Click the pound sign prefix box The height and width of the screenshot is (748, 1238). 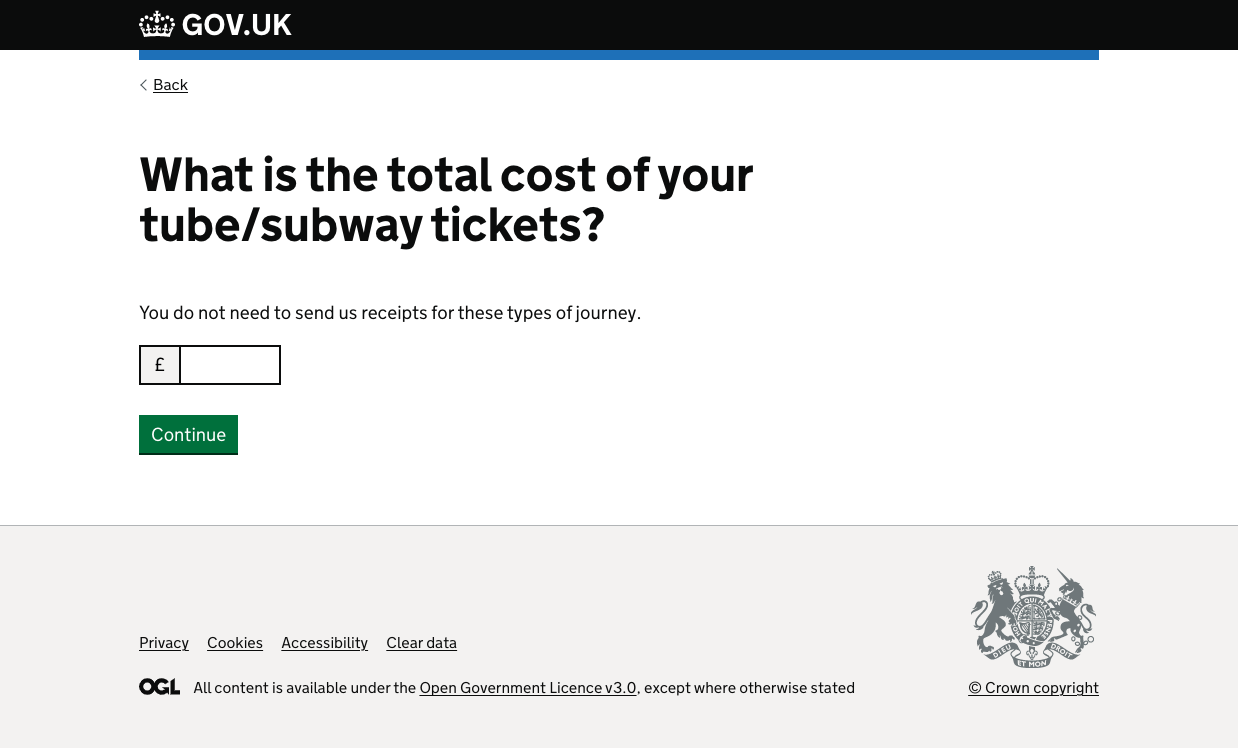pos(160,365)
